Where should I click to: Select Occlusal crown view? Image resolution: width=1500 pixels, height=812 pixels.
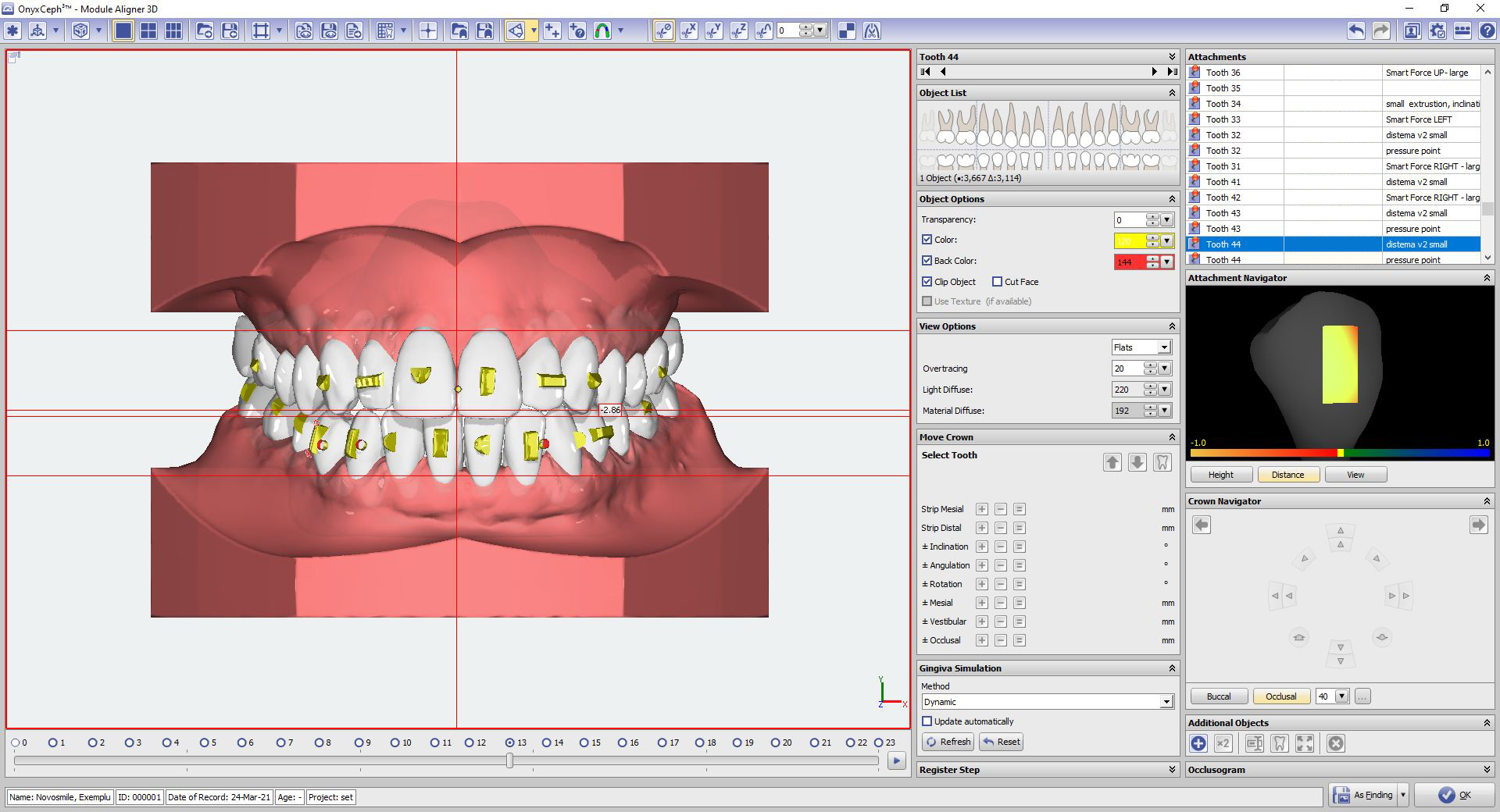1281,696
